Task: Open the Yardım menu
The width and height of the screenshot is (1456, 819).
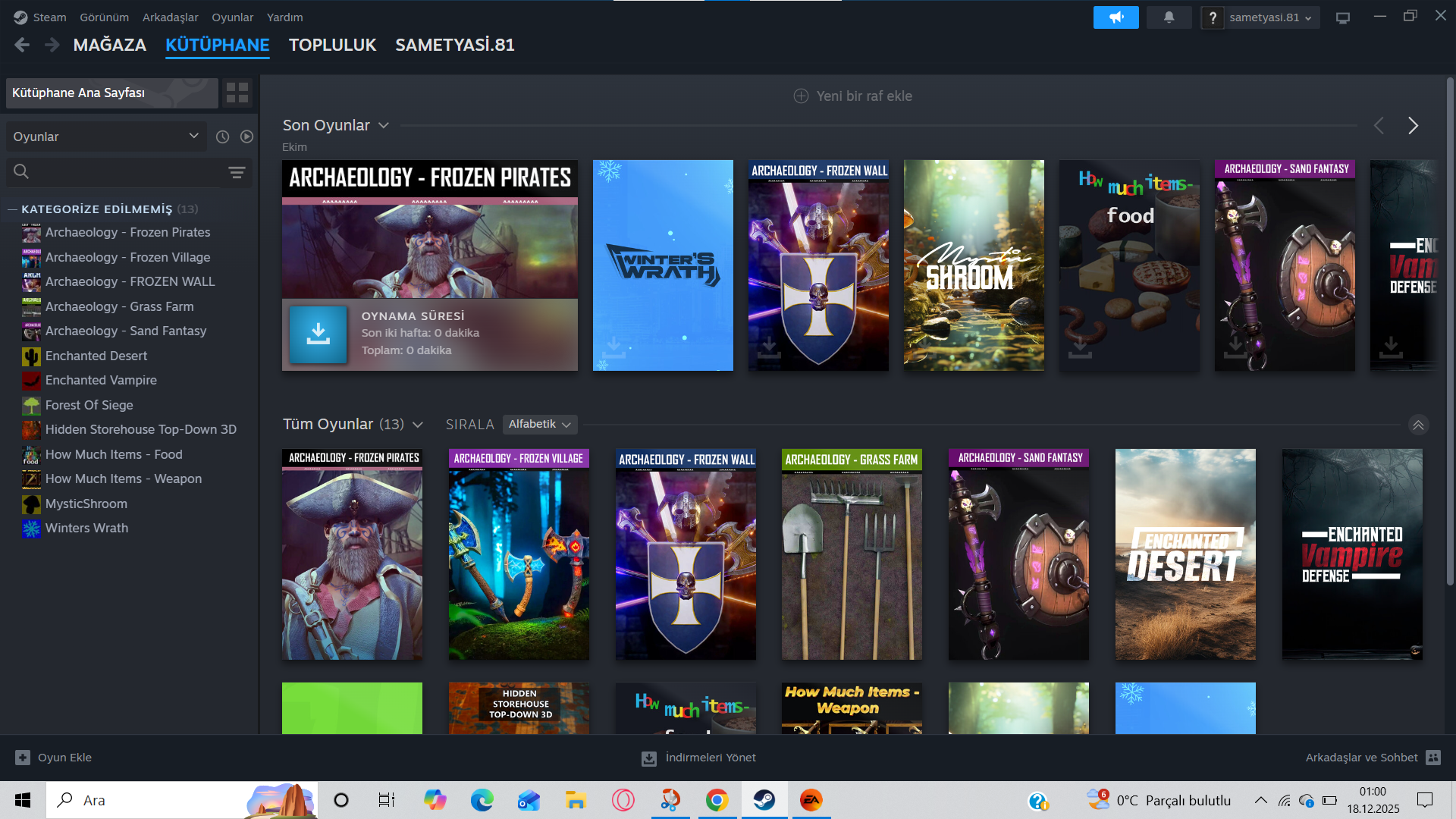Action: click(x=285, y=17)
